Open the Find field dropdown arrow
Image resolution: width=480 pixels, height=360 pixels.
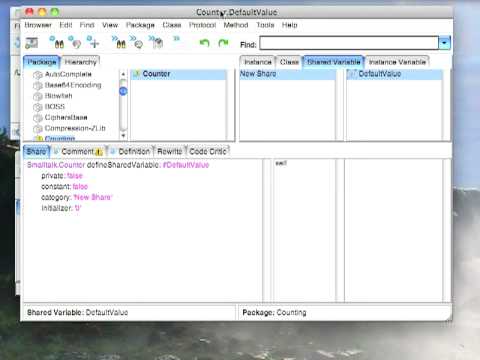(x=444, y=43)
